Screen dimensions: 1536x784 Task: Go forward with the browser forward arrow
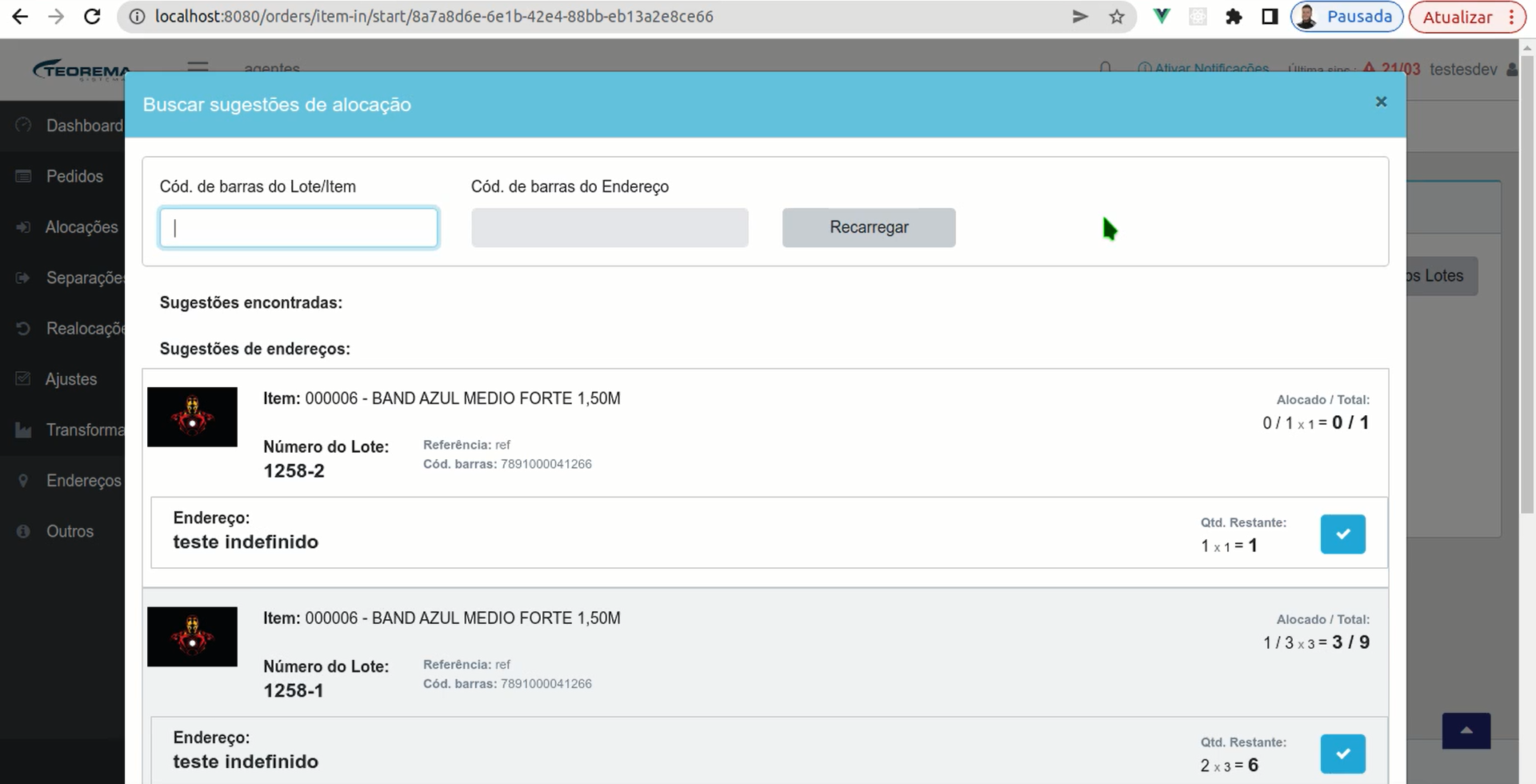click(55, 17)
